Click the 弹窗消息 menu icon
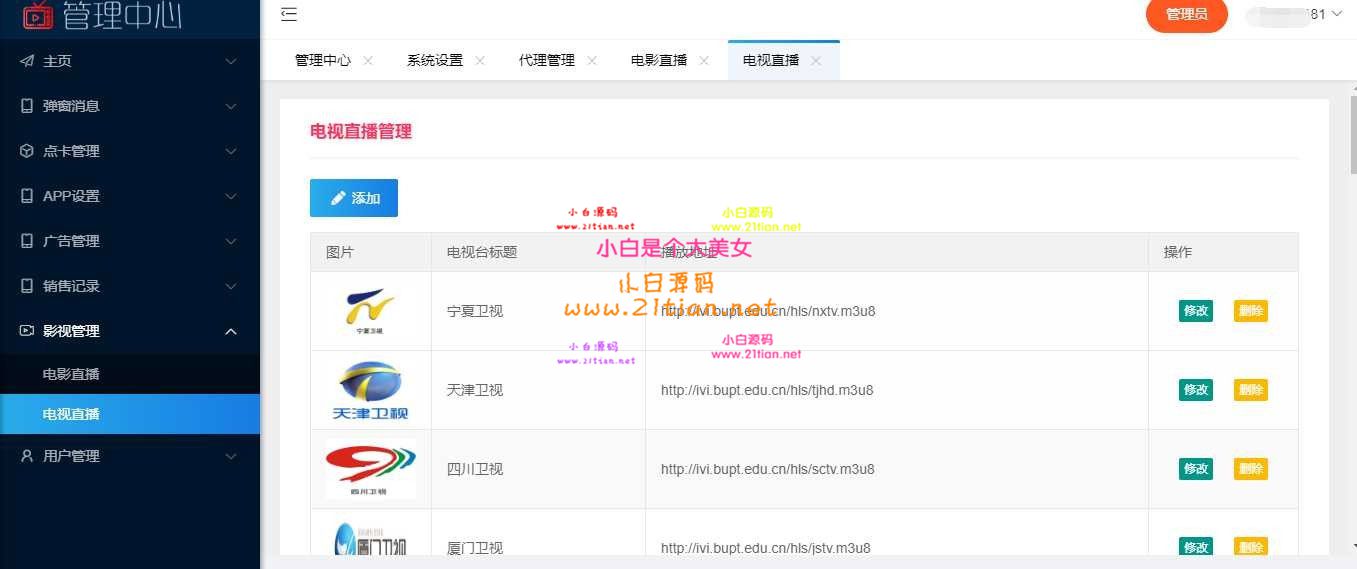1357x569 pixels. pyautogui.click(x=27, y=106)
